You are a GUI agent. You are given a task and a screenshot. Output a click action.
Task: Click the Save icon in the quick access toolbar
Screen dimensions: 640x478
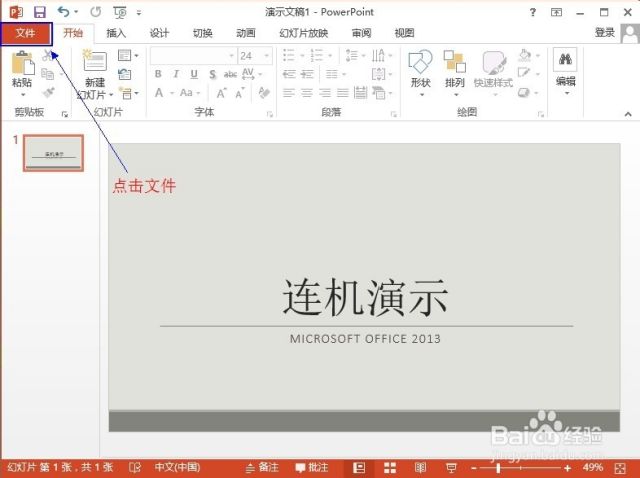point(40,12)
